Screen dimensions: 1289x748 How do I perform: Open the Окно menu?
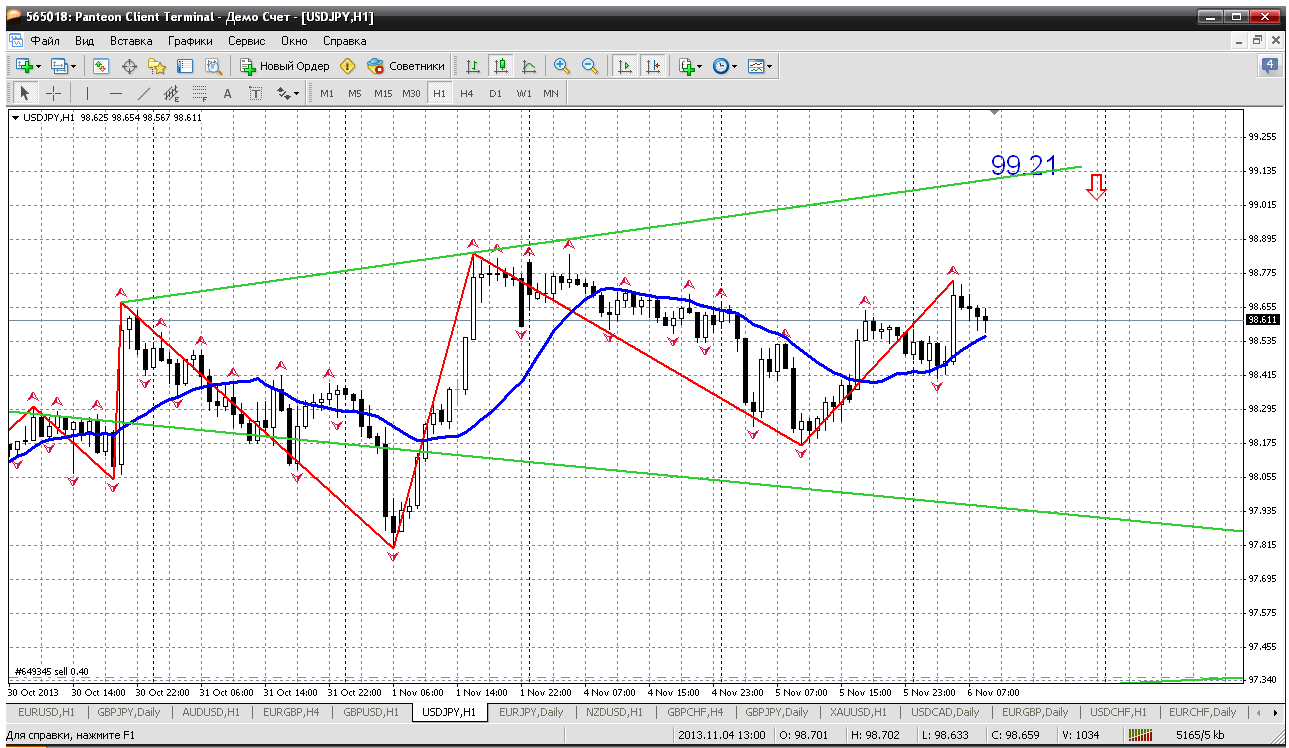click(294, 41)
